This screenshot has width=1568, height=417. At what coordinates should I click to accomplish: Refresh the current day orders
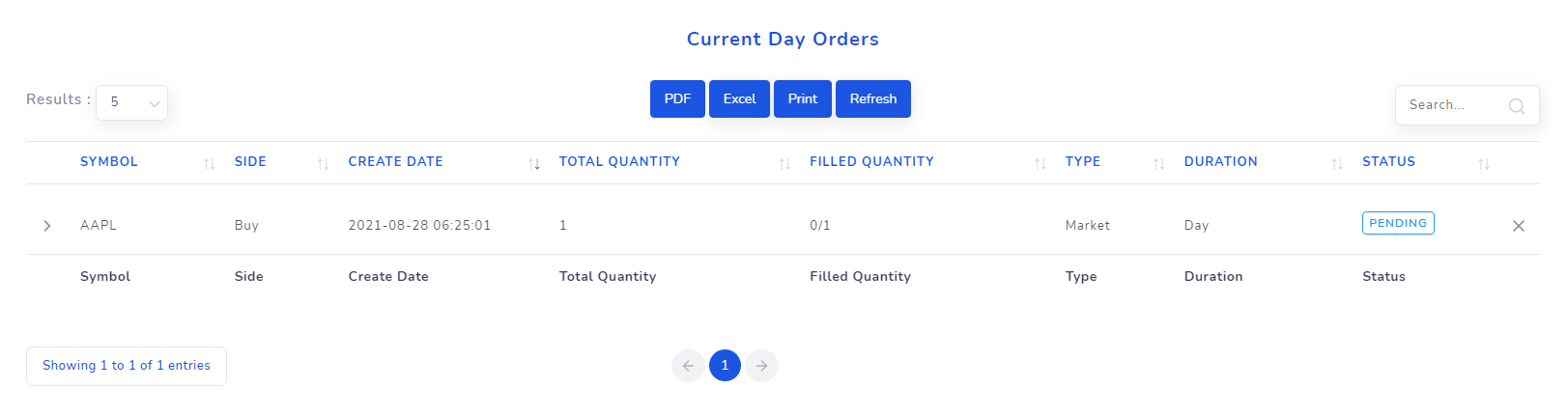pyautogui.click(x=873, y=98)
